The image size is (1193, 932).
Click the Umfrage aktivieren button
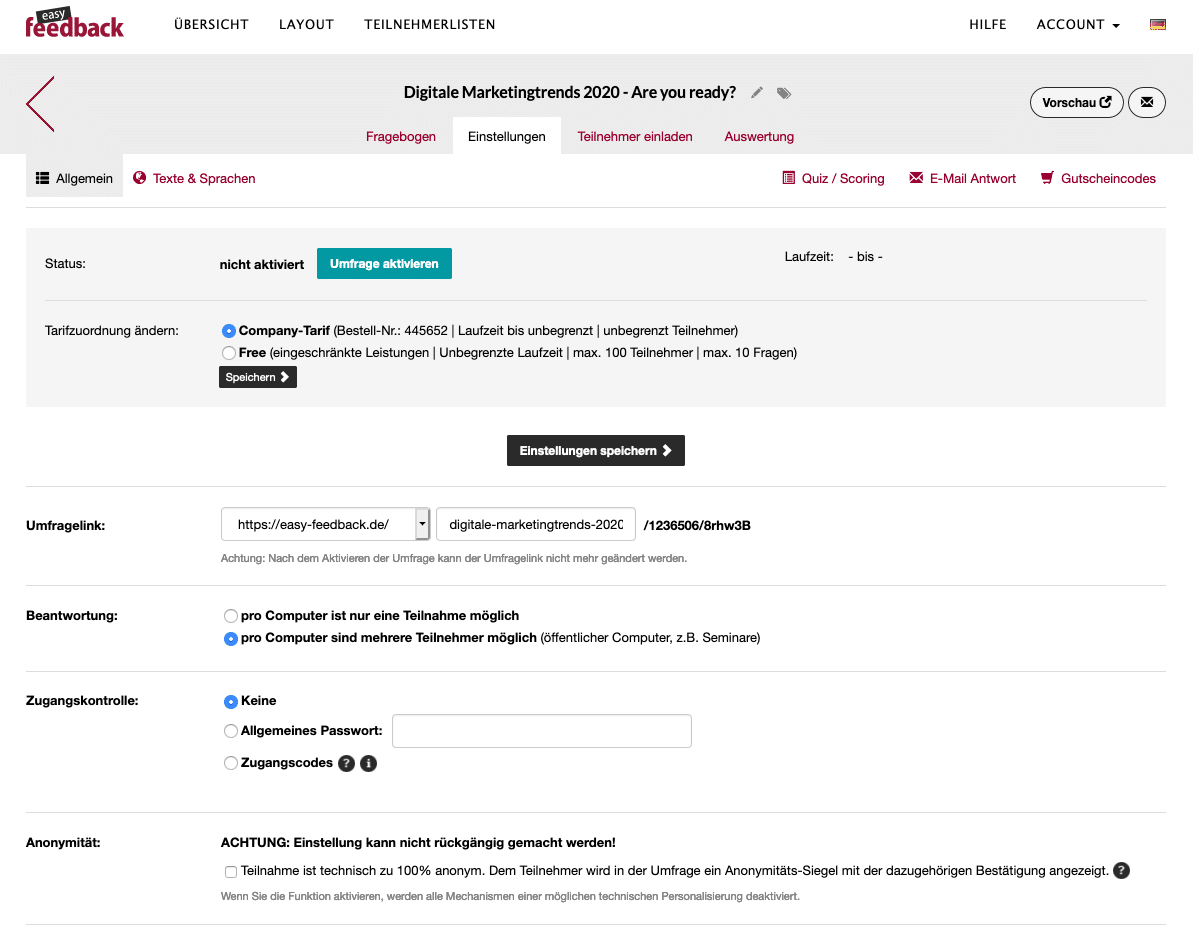coord(384,263)
